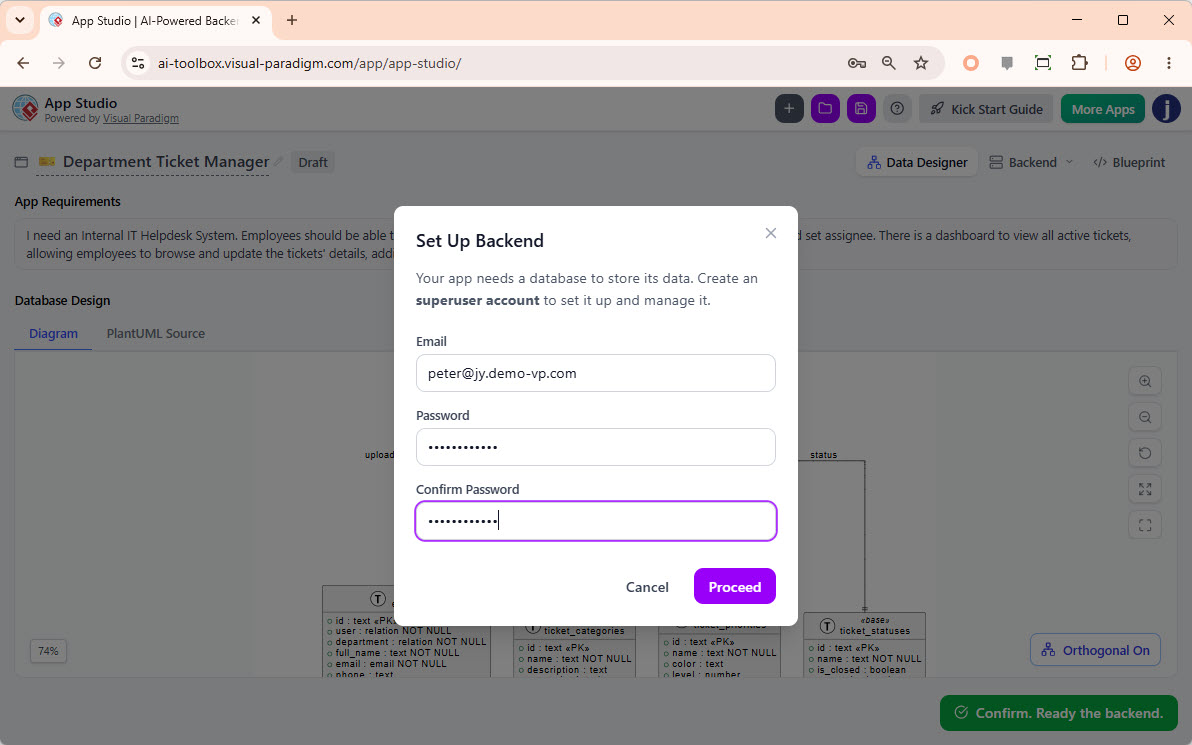Save the app using the disk icon

[x=861, y=109]
